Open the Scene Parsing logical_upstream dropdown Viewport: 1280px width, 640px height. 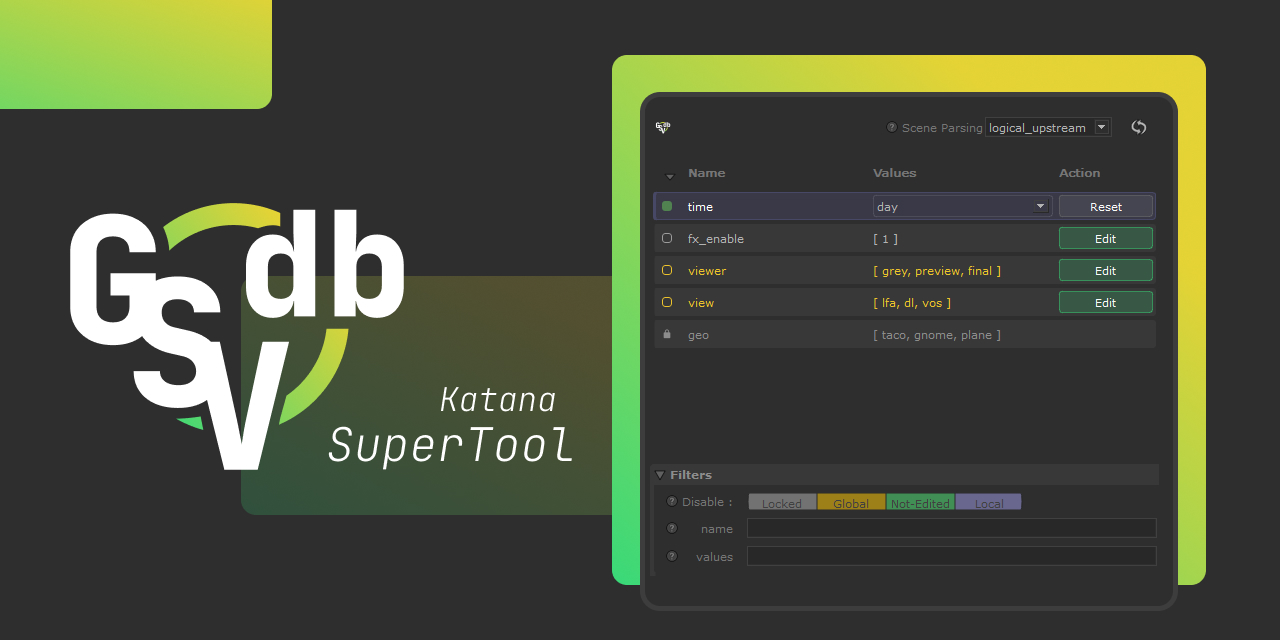pyautogui.click(x=1048, y=127)
